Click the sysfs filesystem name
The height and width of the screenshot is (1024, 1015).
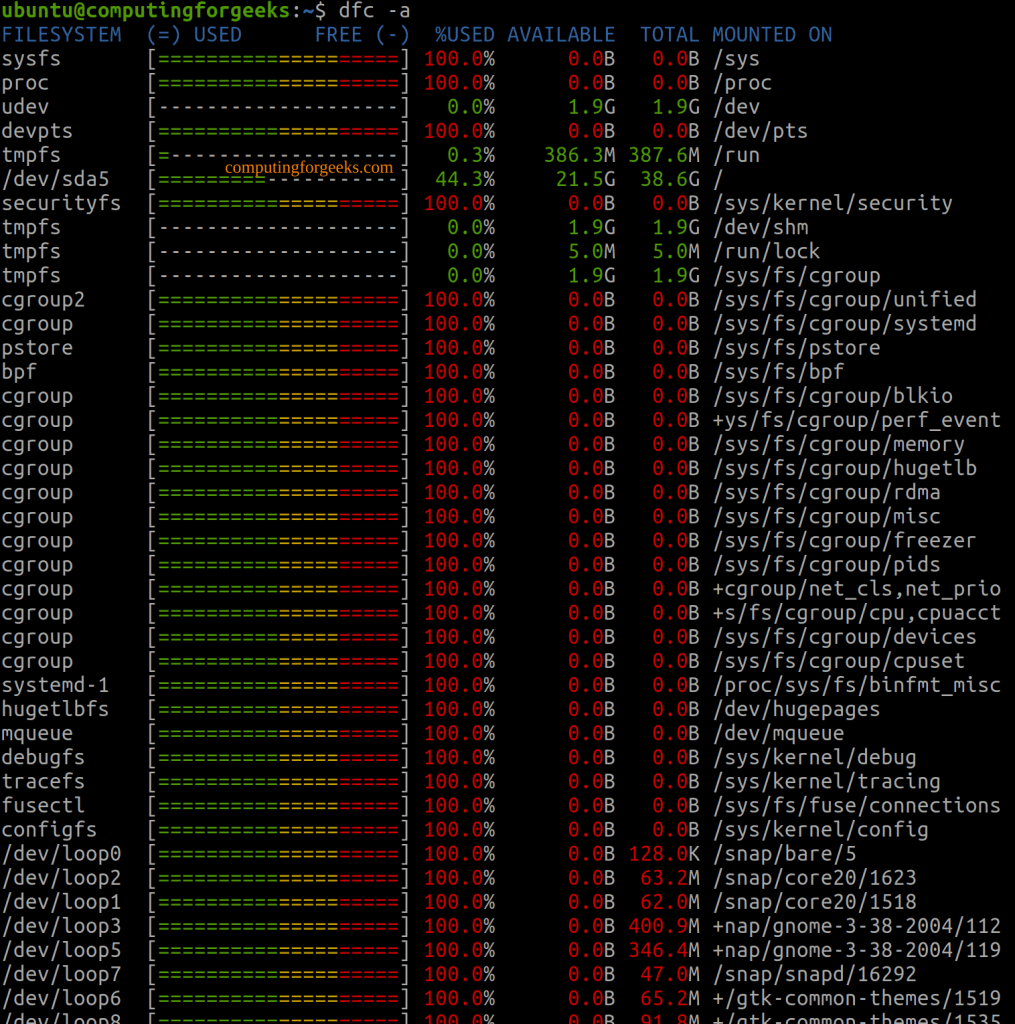[31, 59]
